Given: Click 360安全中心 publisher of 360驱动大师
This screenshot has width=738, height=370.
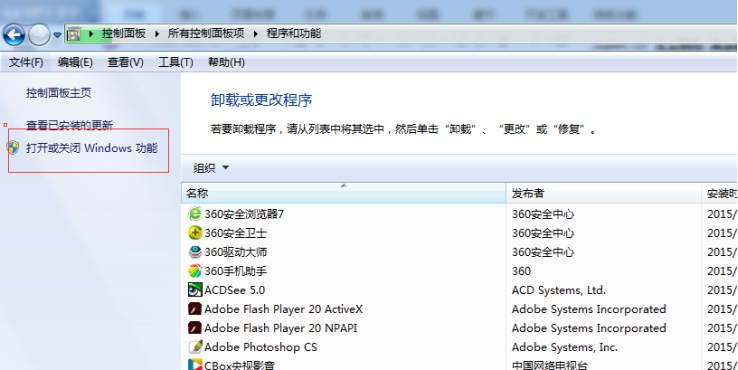Looking at the screenshot, I should tap(543, 252).
